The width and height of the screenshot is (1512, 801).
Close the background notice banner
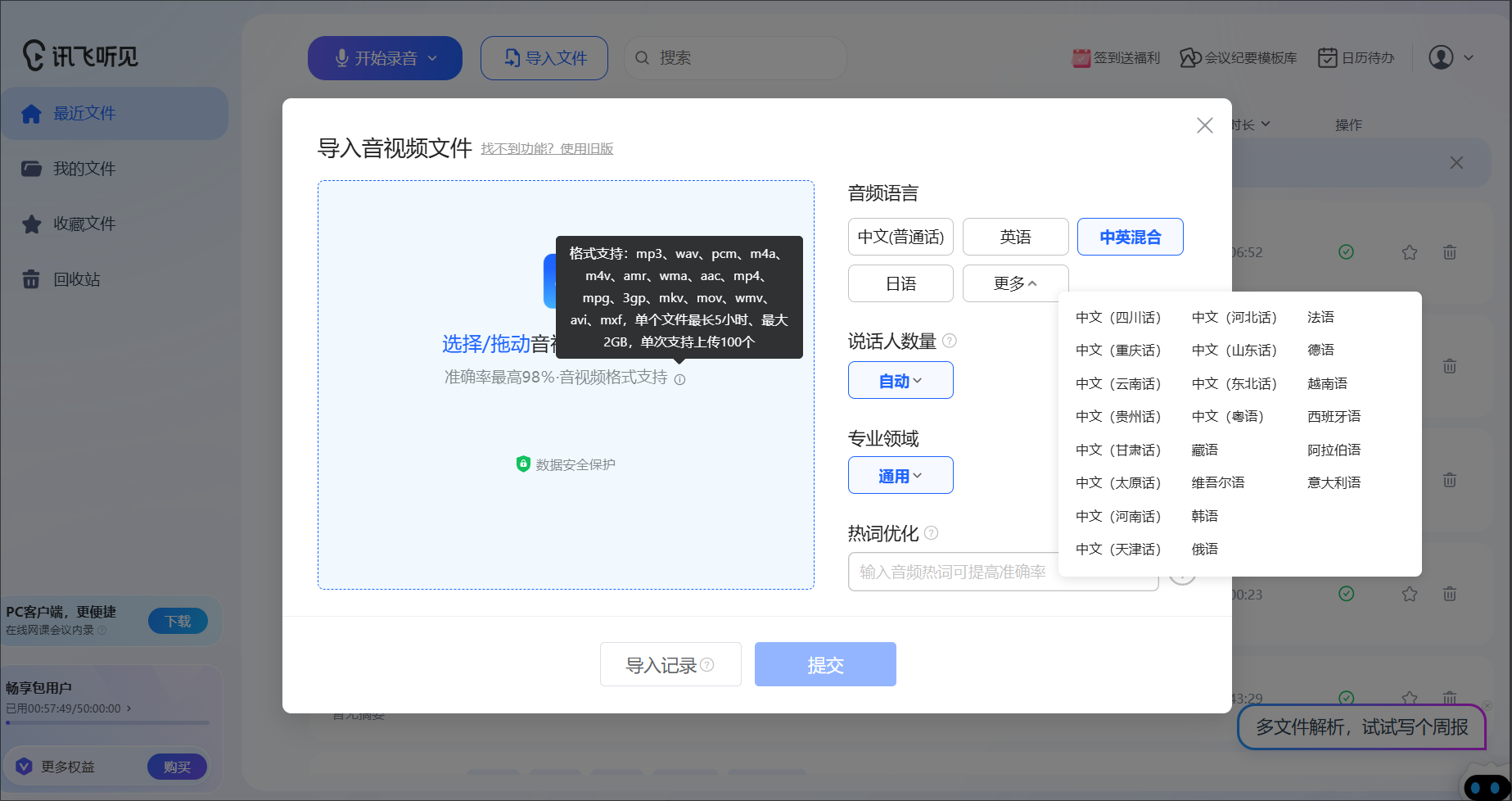(x=1456, y=162)
